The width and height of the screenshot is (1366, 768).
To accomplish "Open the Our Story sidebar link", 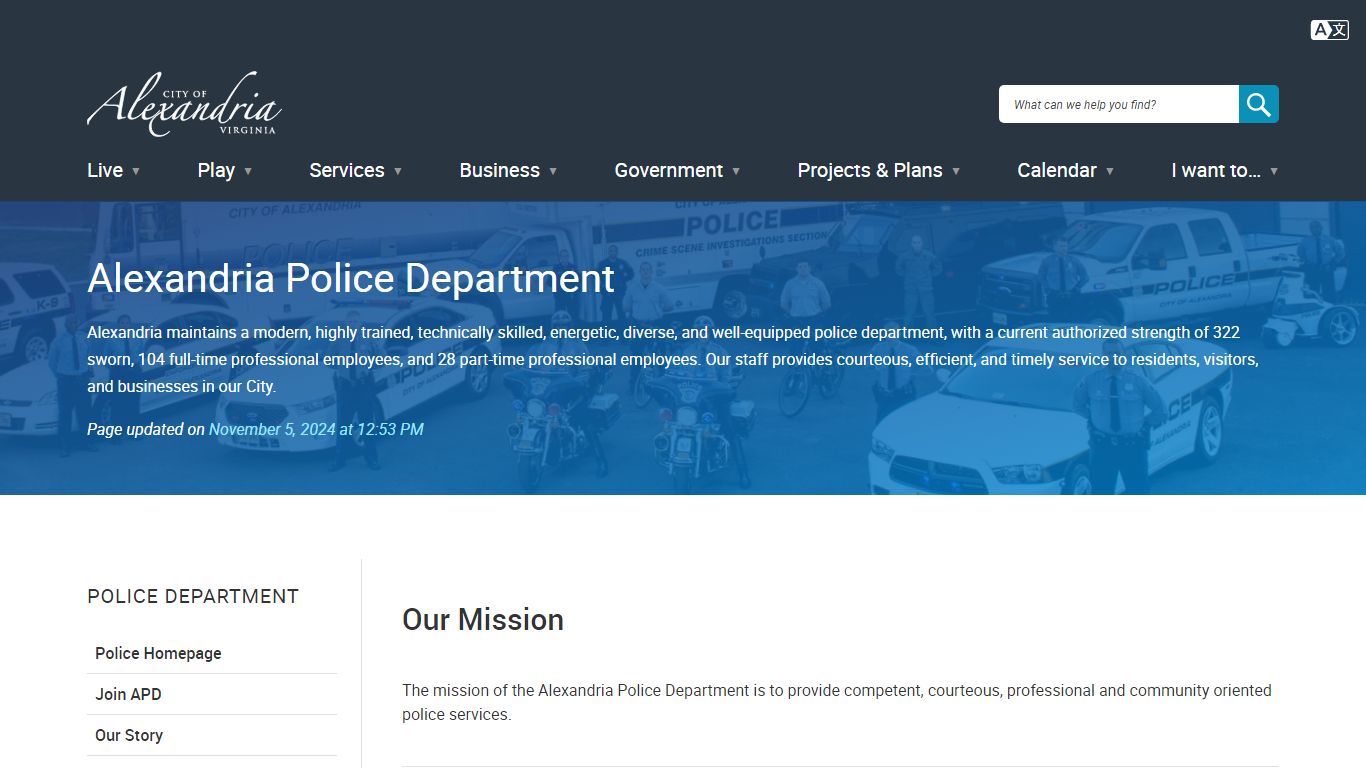I will click(212, 735).
